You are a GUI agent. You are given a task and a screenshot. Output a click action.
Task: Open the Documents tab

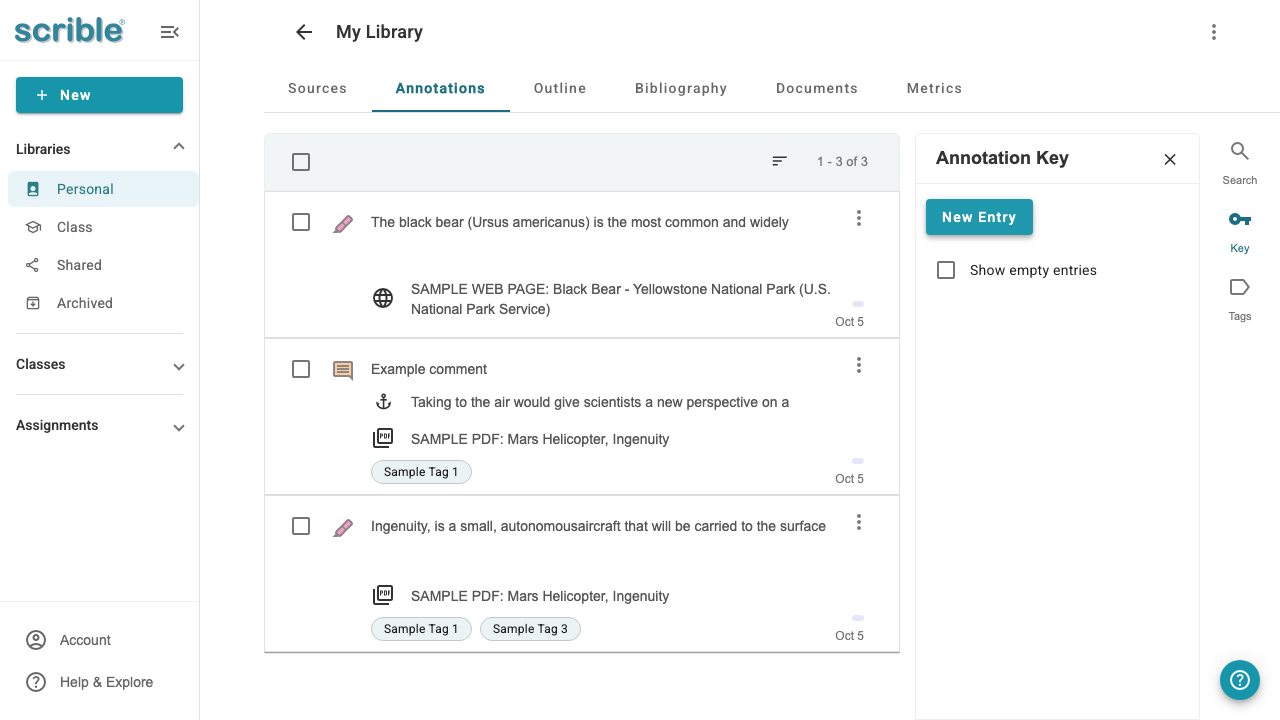coord(817,88)
